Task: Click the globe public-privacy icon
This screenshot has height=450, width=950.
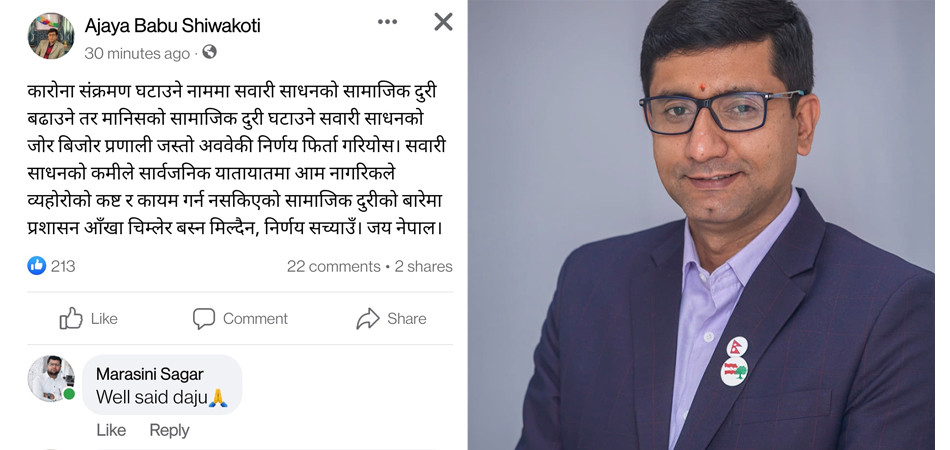Action: [210, 52]
